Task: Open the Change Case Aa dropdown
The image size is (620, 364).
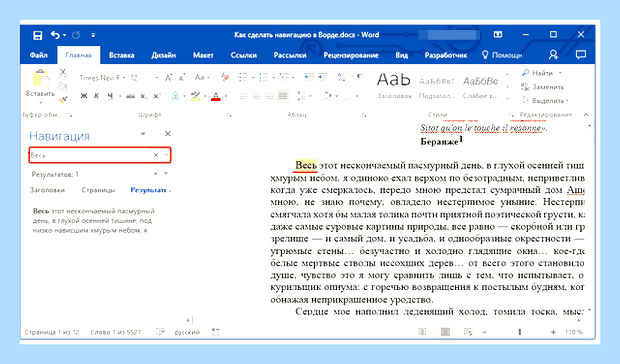Action: (202, 77)
